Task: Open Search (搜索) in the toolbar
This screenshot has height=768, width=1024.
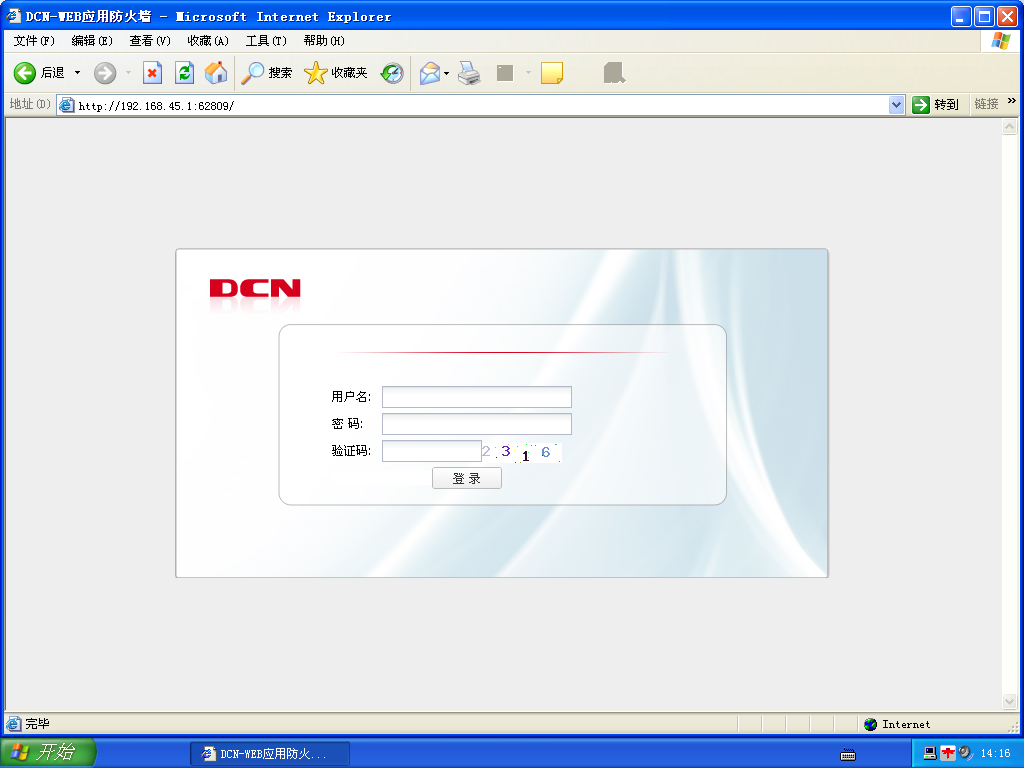Action: 266,72
